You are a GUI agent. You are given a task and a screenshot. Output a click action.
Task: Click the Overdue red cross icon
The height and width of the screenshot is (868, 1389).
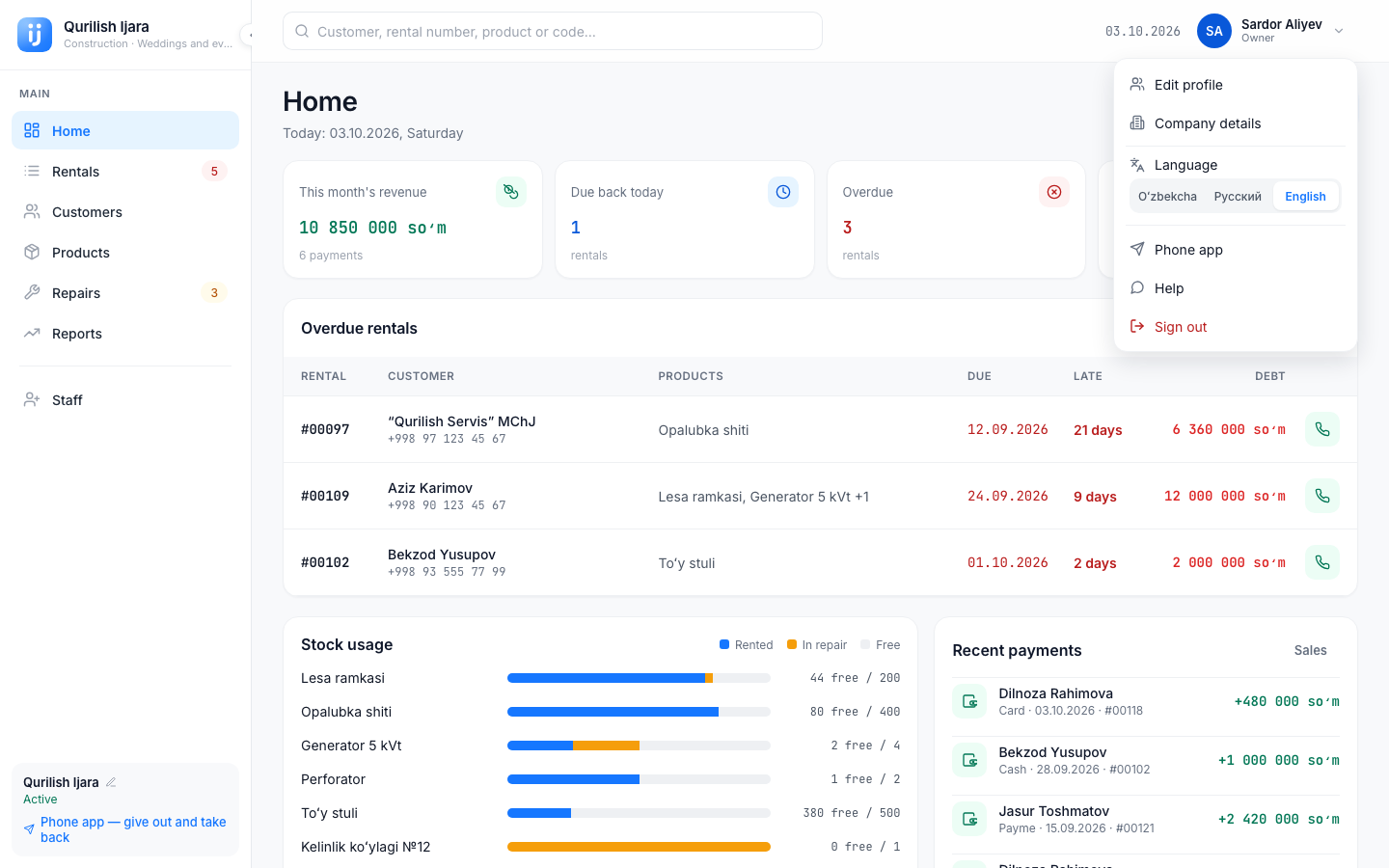pos(1054,192)
